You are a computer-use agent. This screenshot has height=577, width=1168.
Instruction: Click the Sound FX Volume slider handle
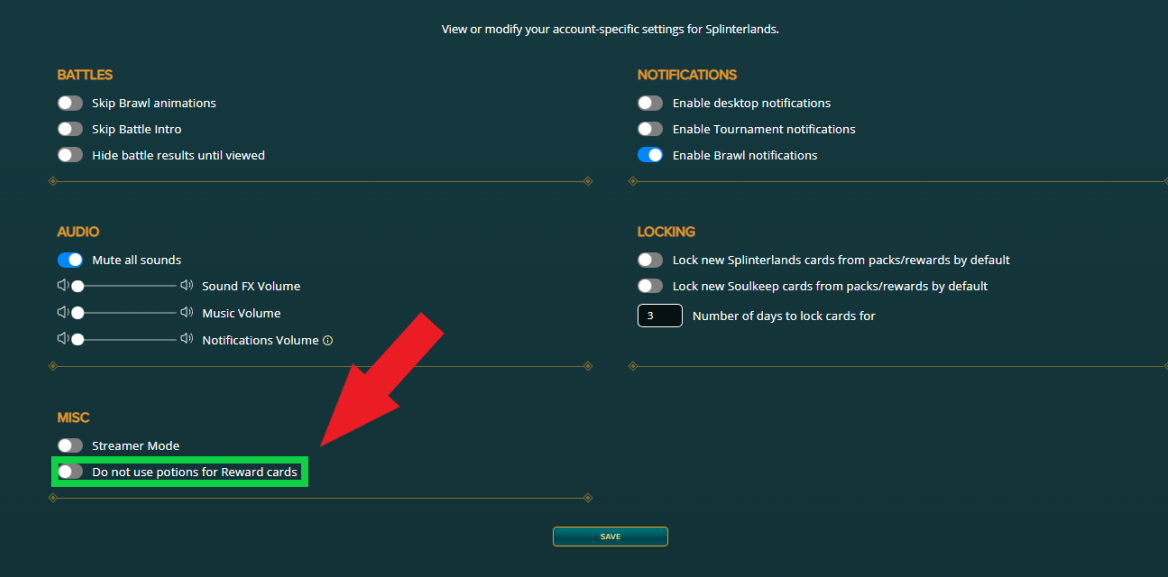pyautogui.click(x=77, y=286)
